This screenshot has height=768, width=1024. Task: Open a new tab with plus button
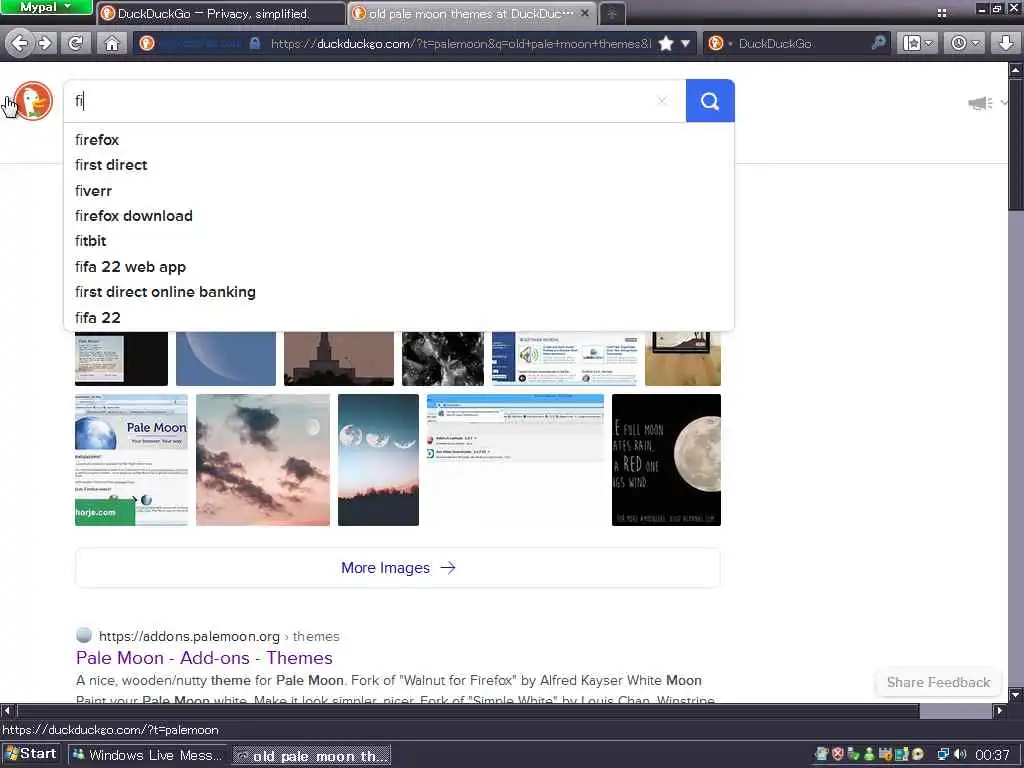612,14
